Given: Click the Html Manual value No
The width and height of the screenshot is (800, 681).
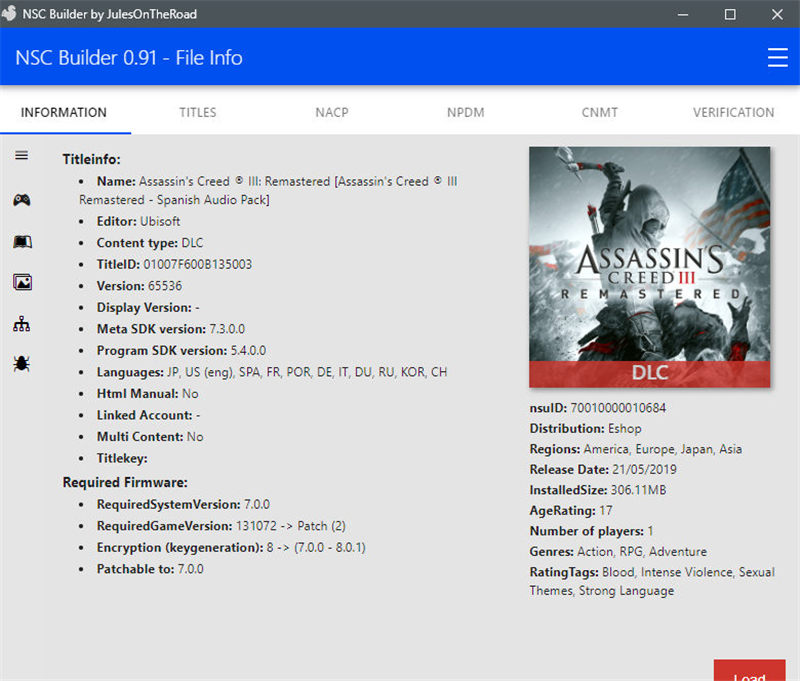Looking at the screenshot, I should click(x=190, y=394).
